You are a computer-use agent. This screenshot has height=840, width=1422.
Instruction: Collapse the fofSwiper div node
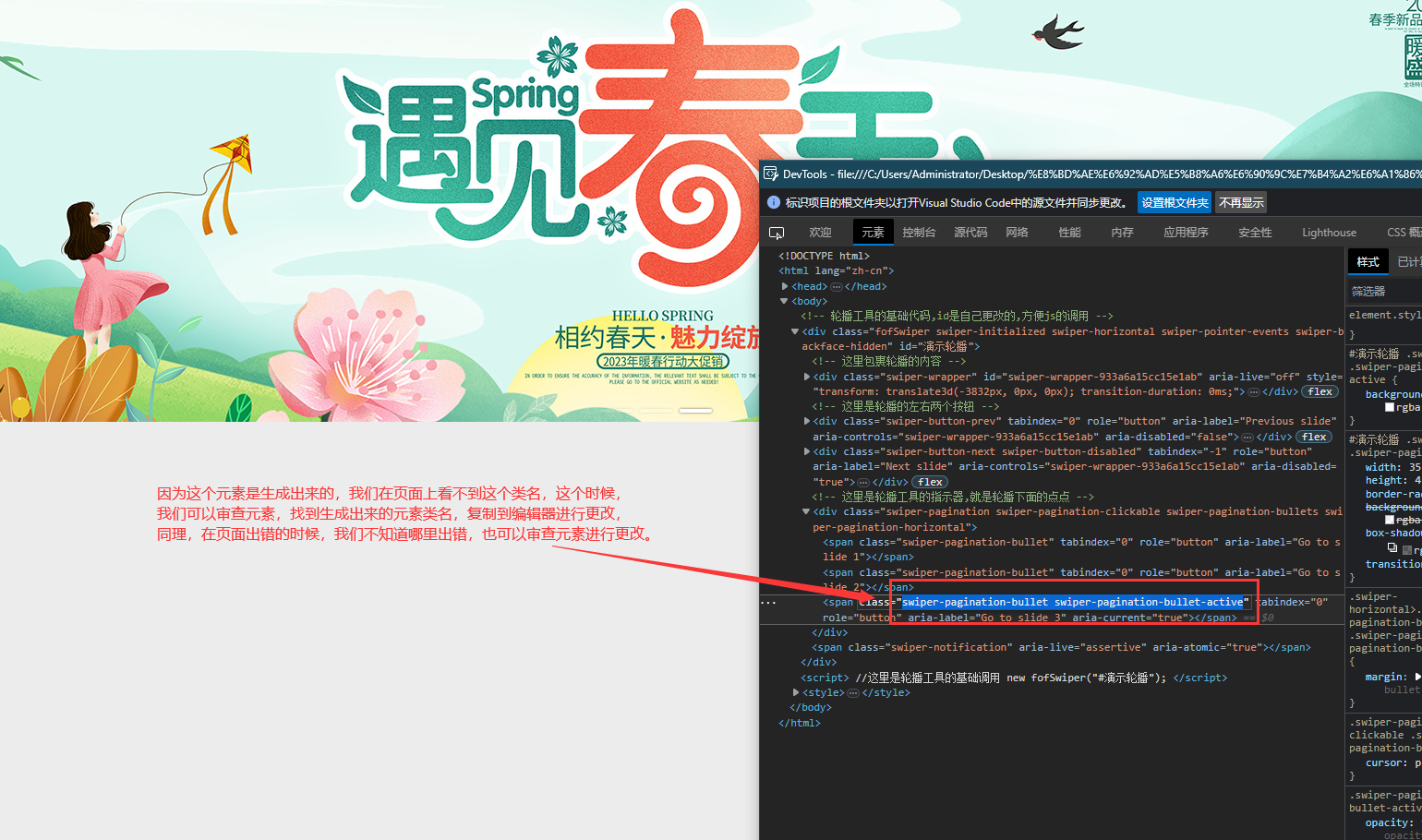coord(795,331)
